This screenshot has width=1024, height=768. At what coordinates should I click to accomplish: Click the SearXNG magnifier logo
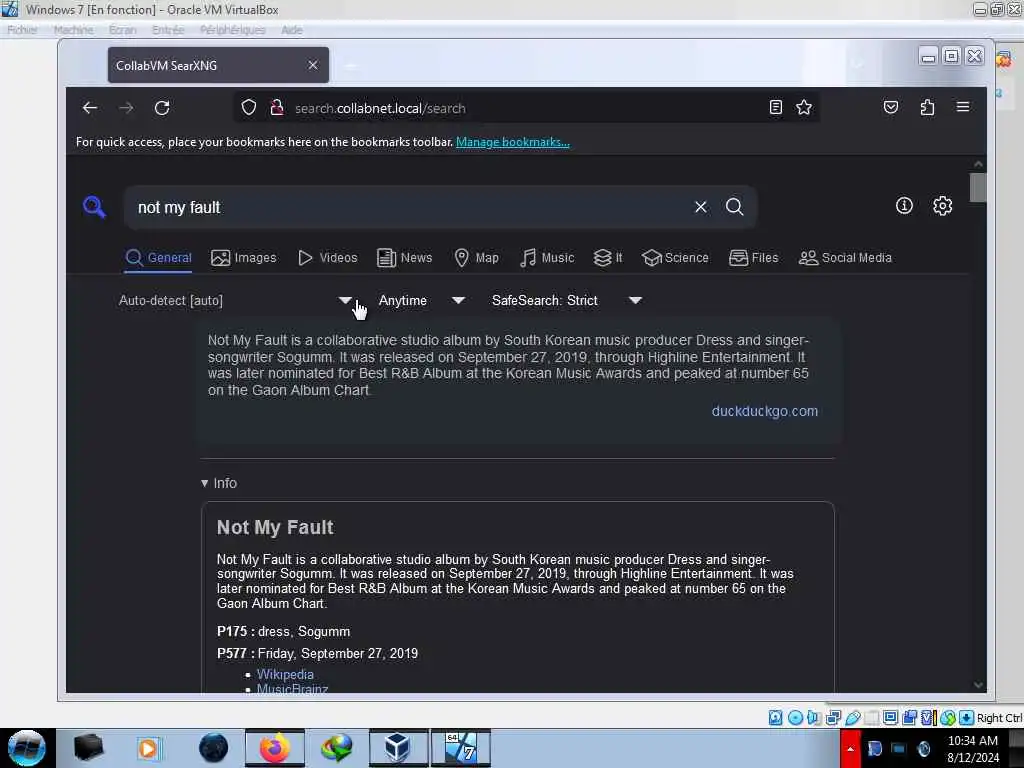[x=94, y=207]
